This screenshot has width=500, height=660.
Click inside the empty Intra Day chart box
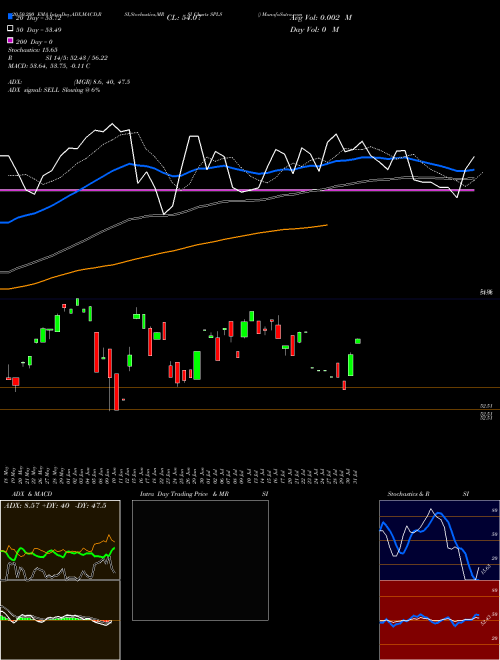[x=200, y=560]
